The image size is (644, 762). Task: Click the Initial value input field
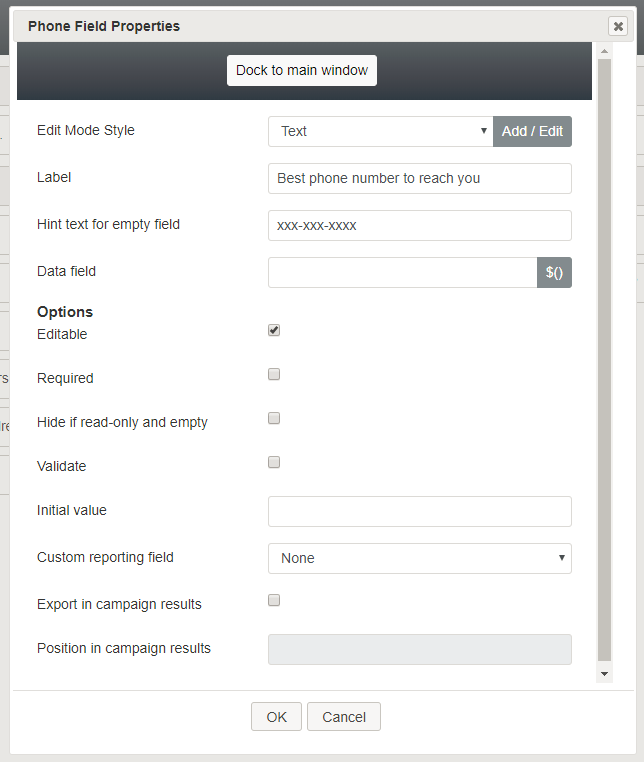click(420, 511)
